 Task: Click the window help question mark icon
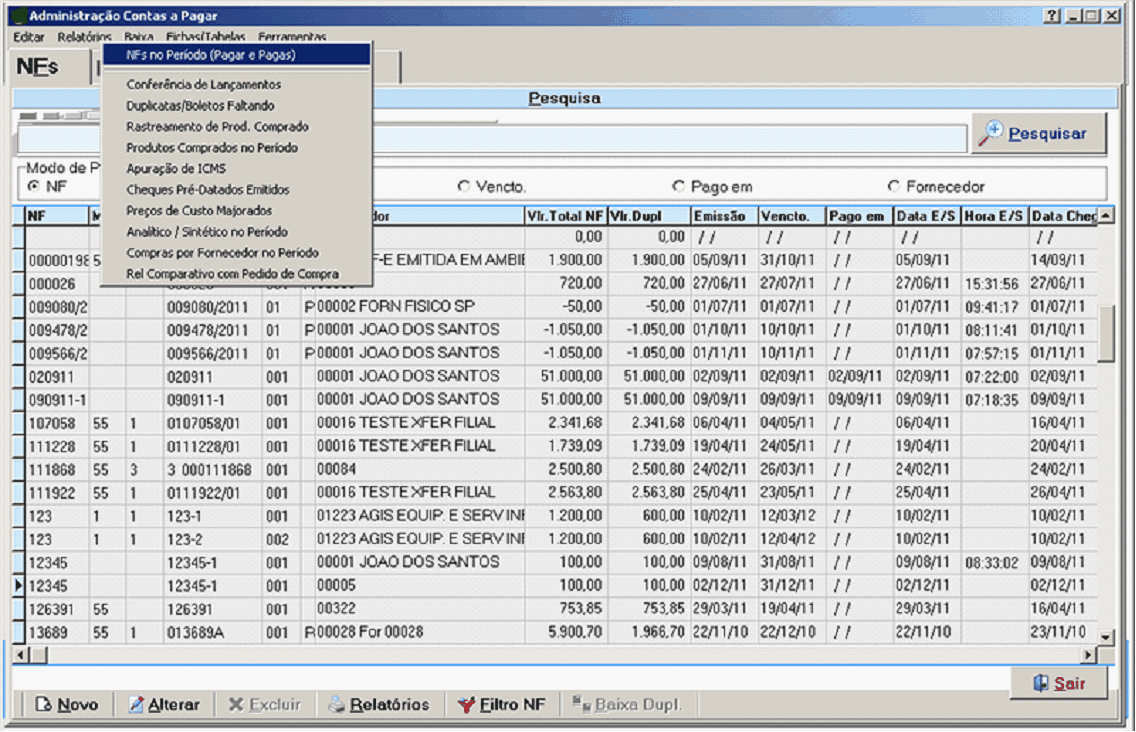(x=1052, y=16)
